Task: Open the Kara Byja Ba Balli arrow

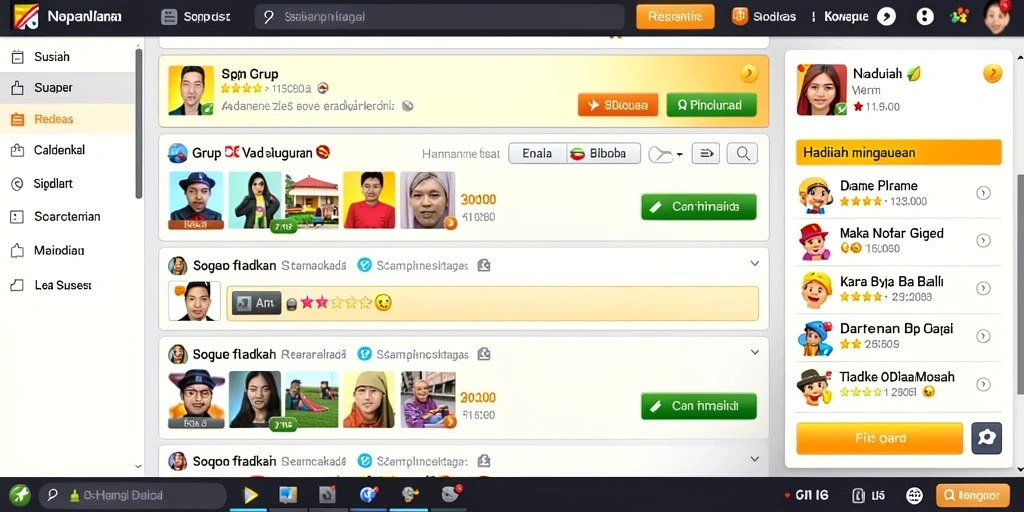Action: click(983, 289)
